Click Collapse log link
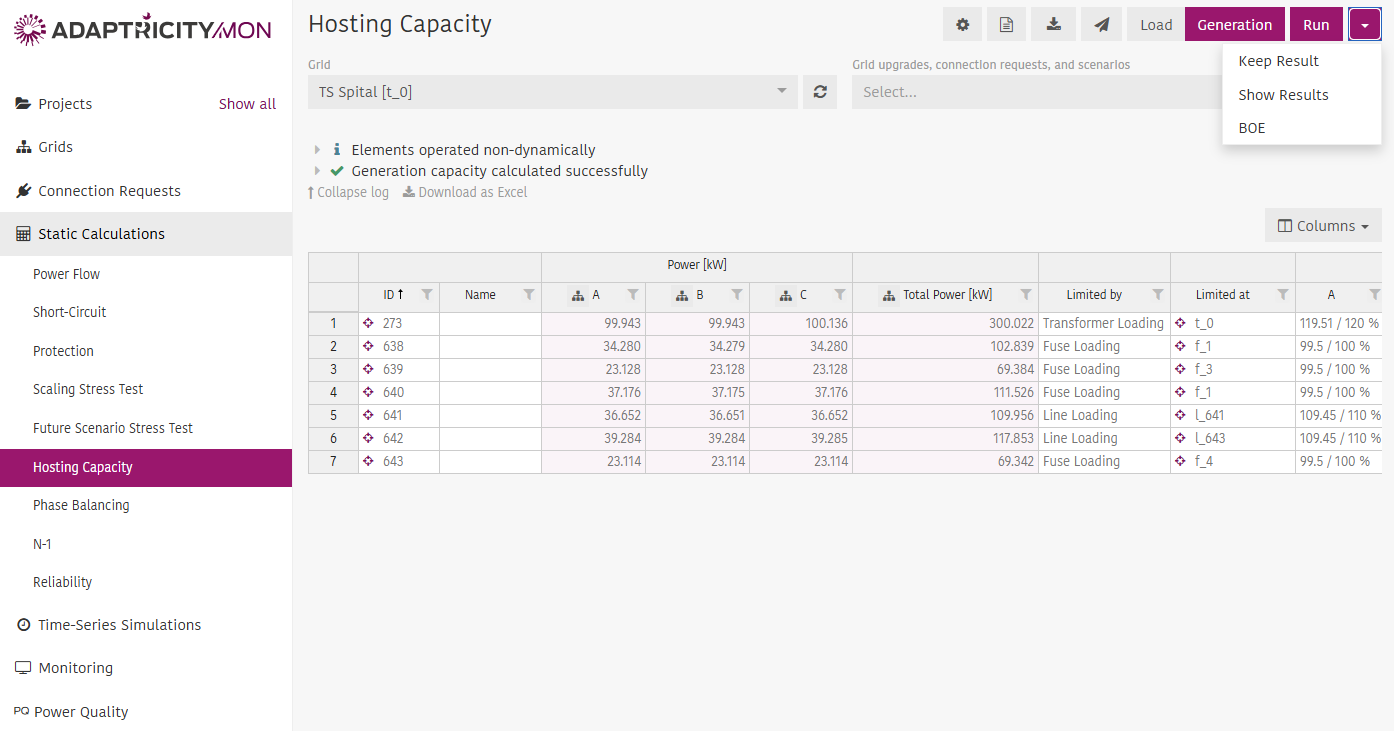 pos(348,192)
